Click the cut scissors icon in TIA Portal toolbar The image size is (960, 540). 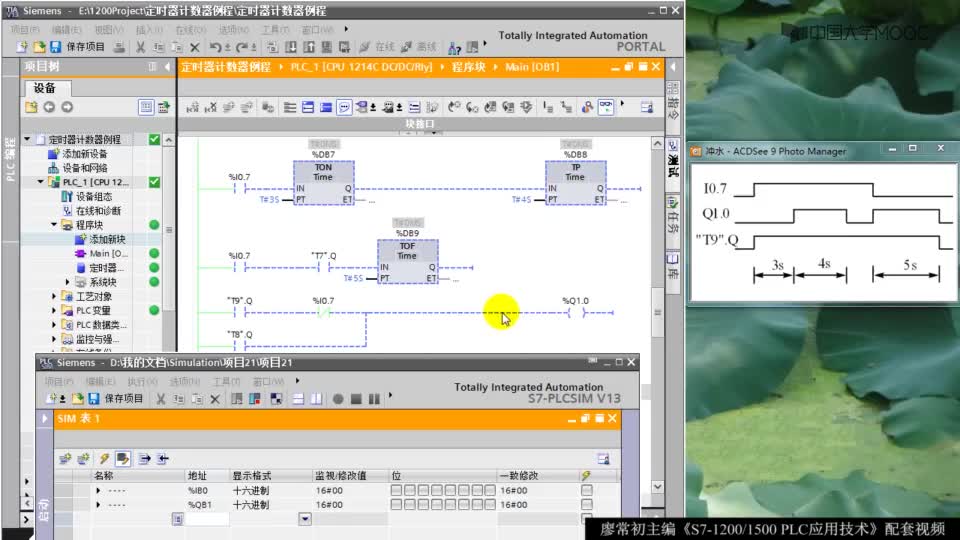(x=140, y=47)
